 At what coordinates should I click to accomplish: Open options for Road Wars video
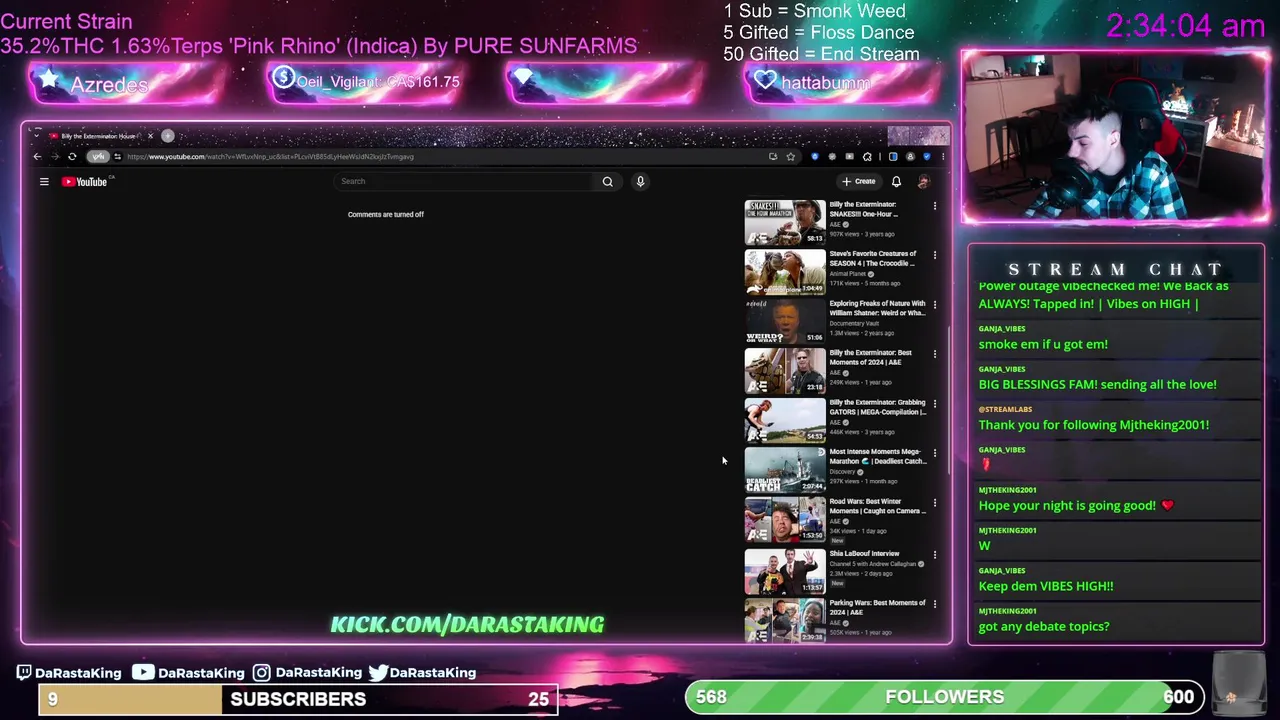click(935, 503)
